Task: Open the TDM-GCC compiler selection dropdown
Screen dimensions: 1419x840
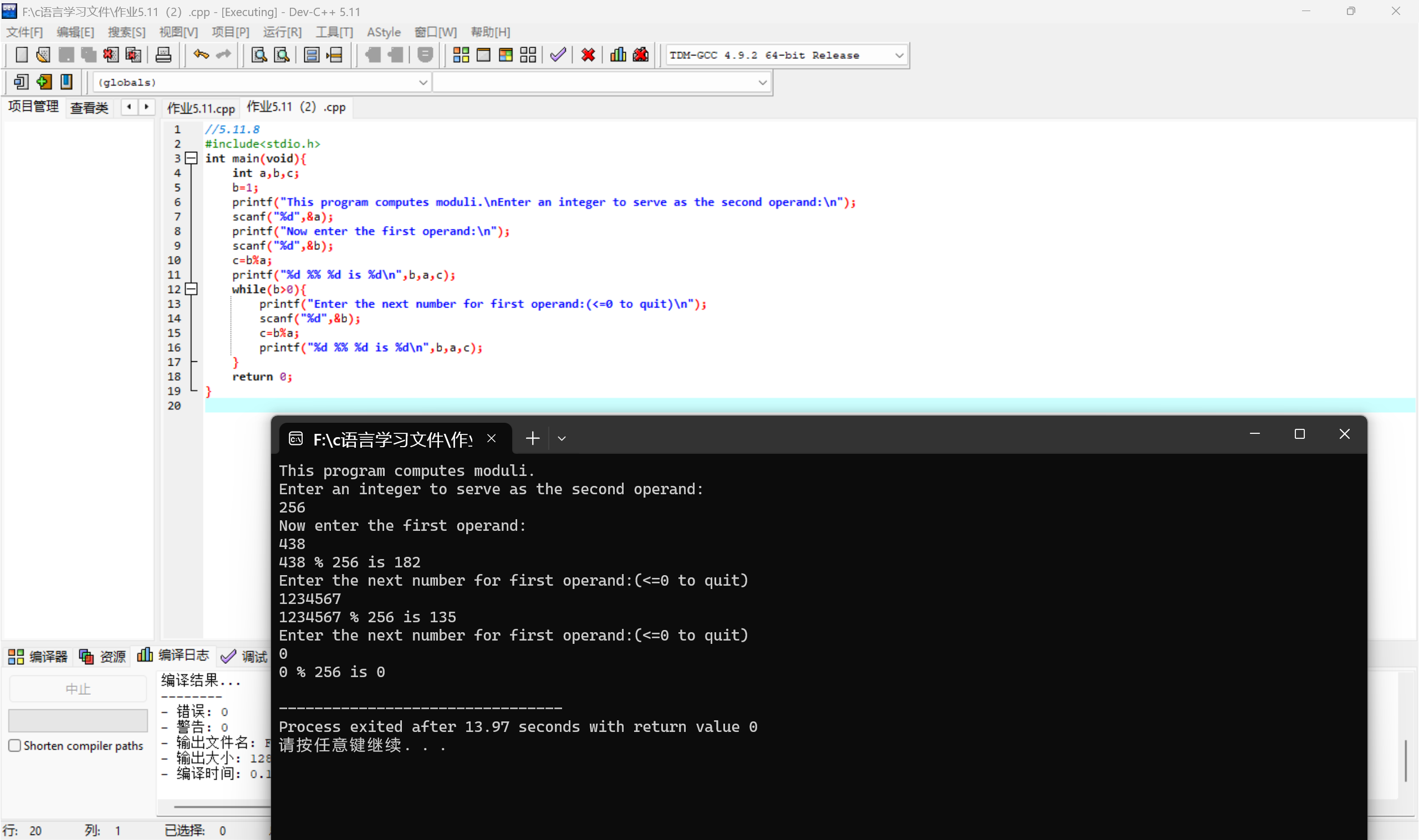Action: point(899,55)
